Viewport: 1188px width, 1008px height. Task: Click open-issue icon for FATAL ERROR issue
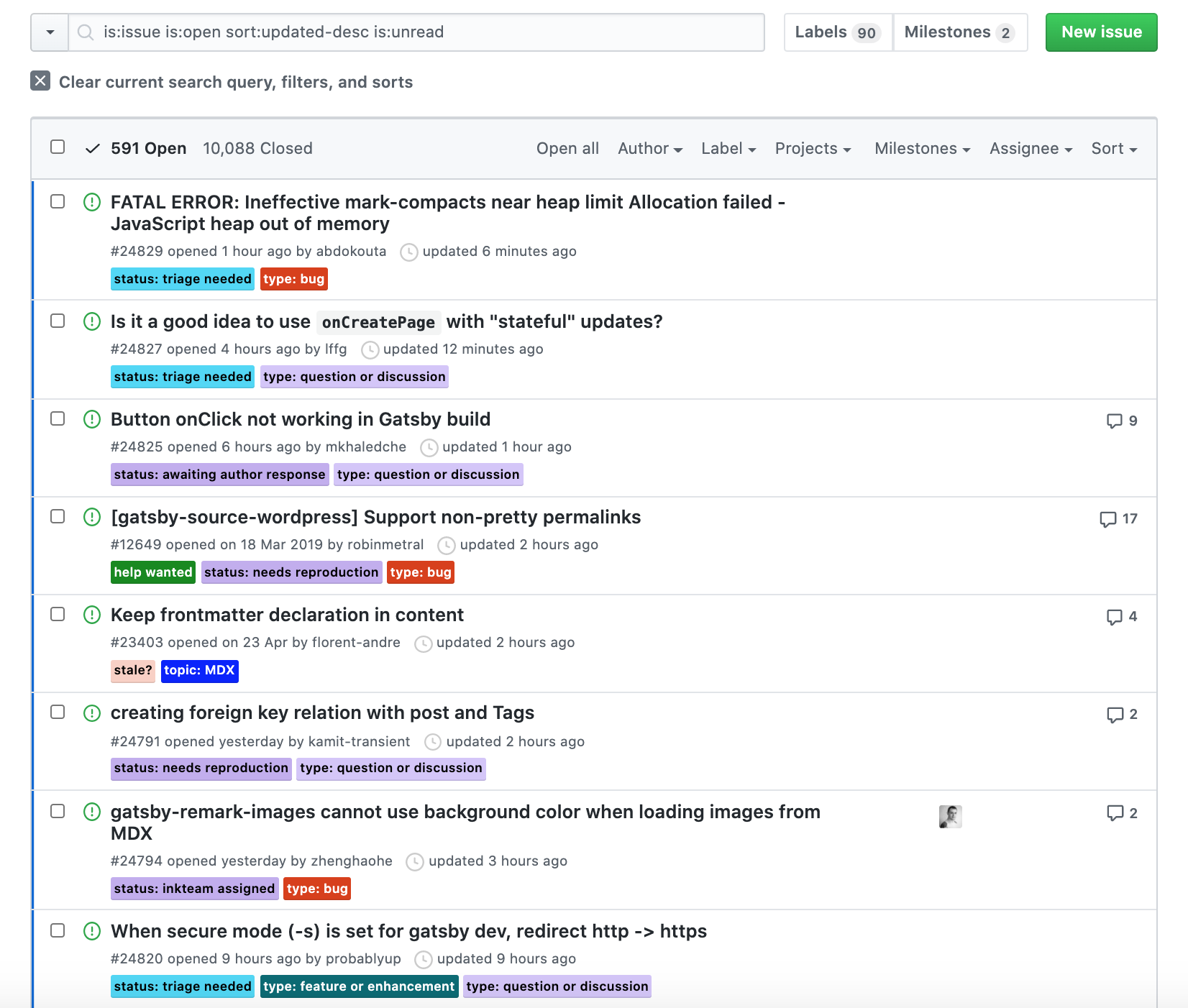point(92,202)
